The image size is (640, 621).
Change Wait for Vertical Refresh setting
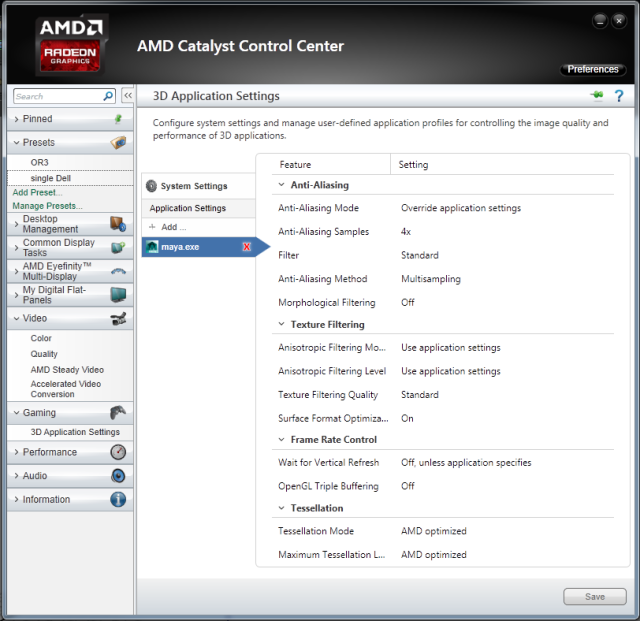pos(466,463)
